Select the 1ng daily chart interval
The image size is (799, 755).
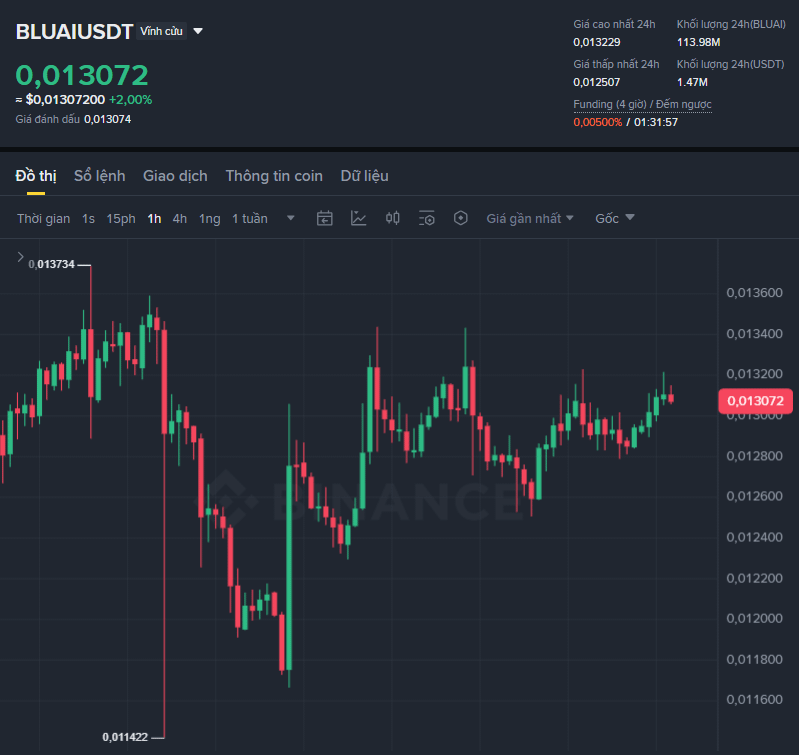pyautogui.click(x=209, y=219)
